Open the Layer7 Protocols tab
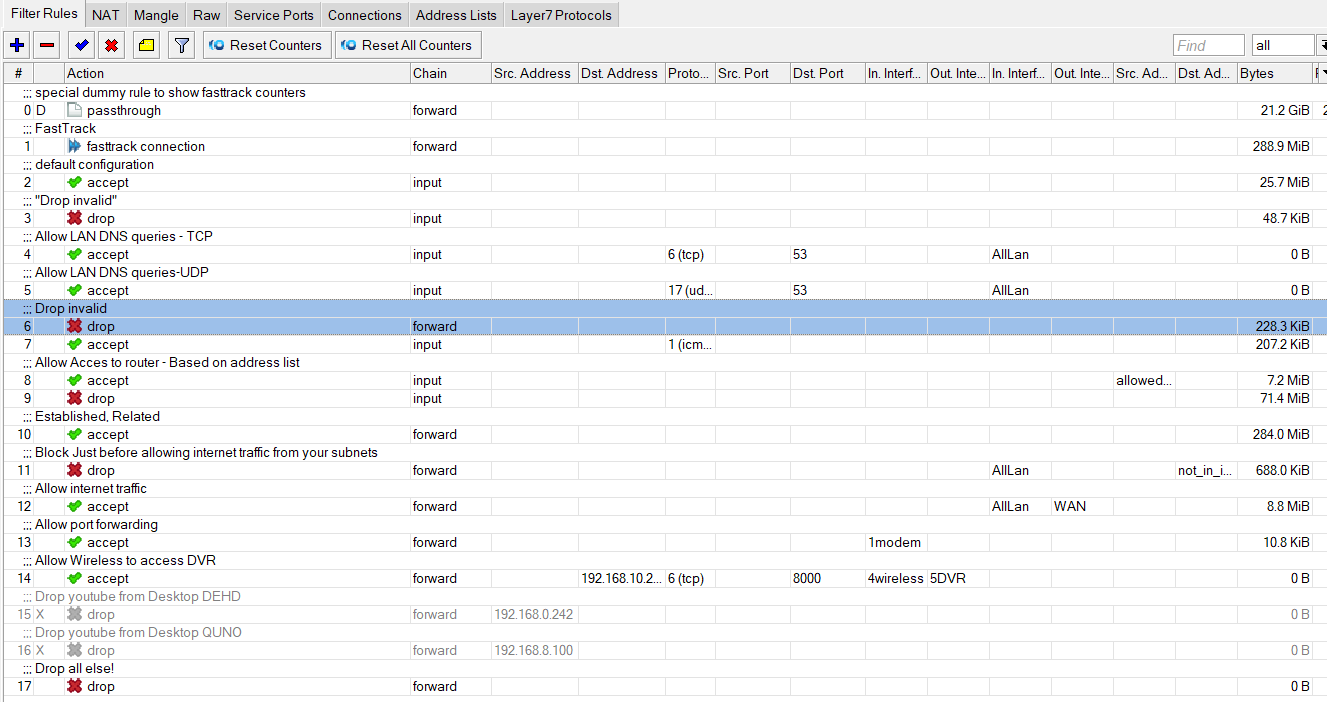The image size is (1327, 702). tap(561, 15)
